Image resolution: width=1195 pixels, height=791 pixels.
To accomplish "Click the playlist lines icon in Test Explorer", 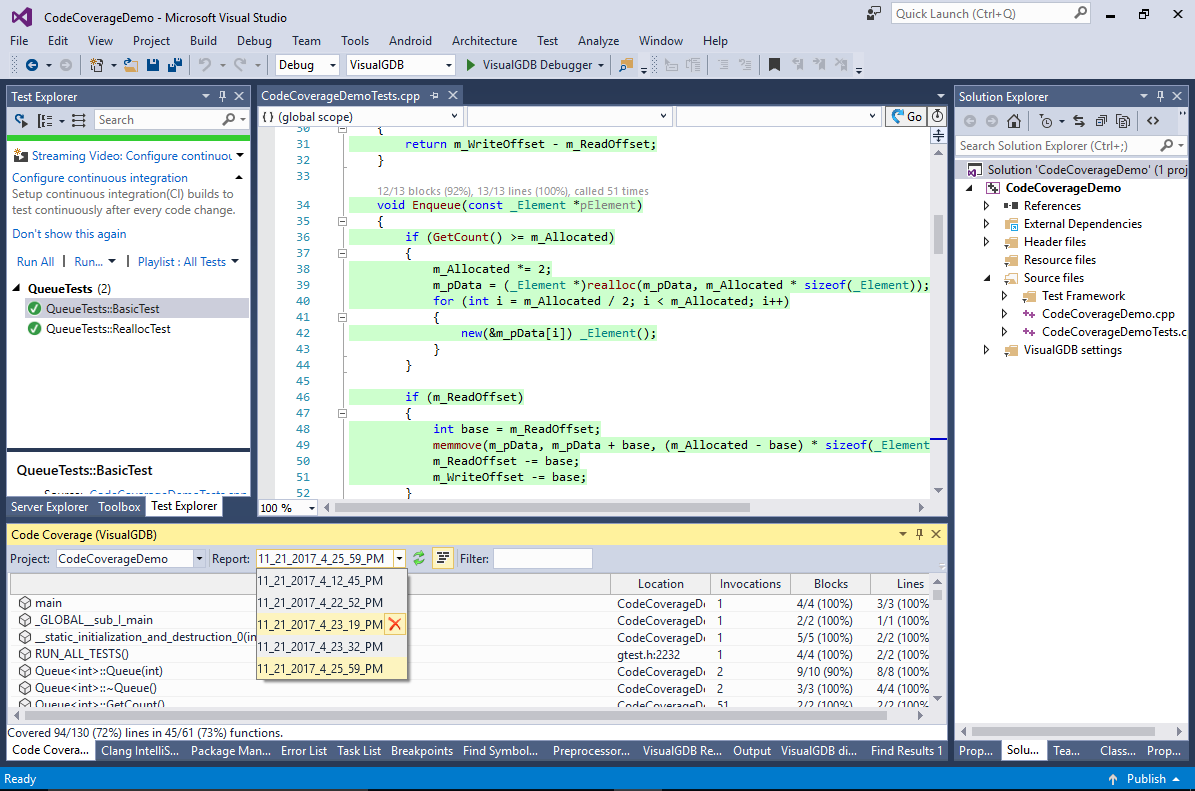I will pos(78,120).
